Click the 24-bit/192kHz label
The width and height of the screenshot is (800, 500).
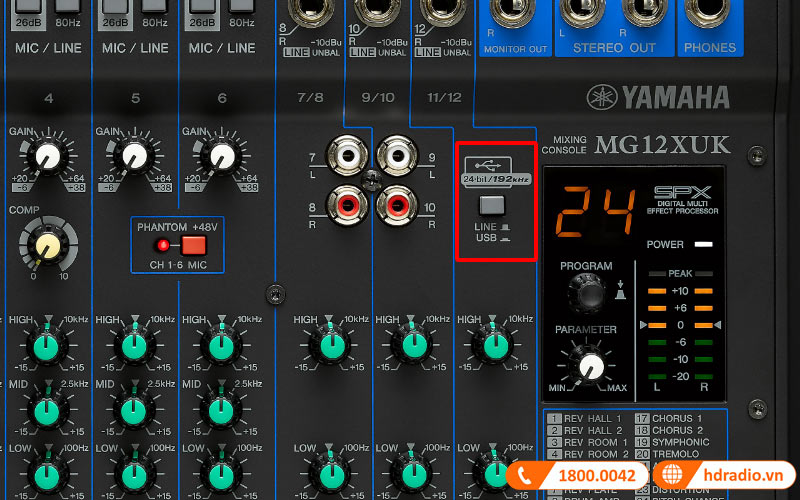coord(496,180)
